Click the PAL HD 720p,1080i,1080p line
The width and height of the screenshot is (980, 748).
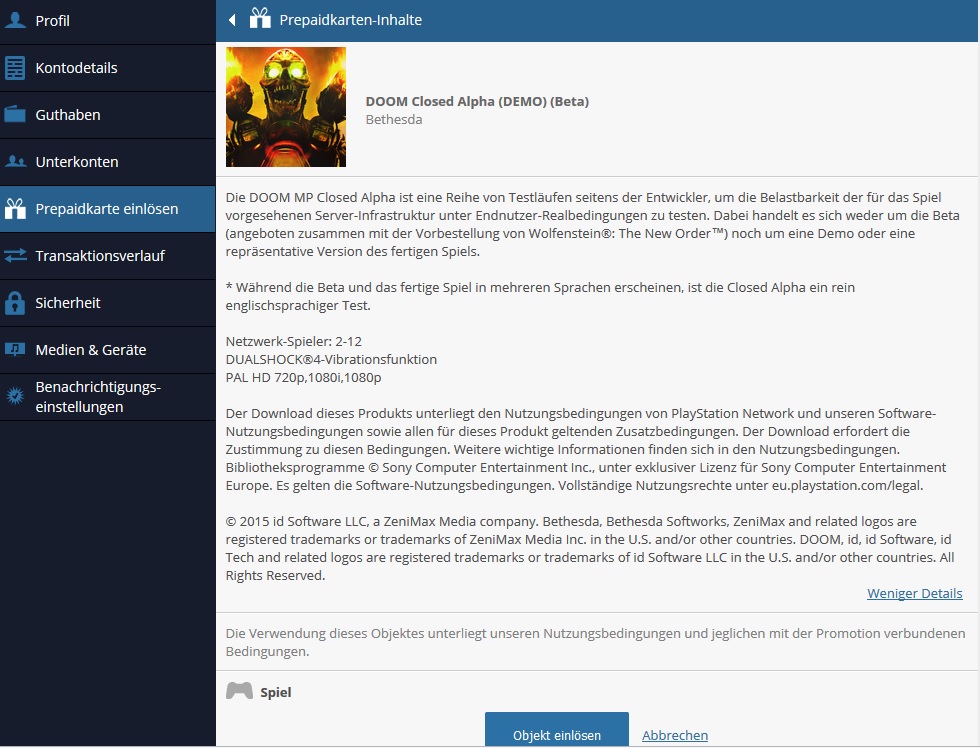click(303, 377)
